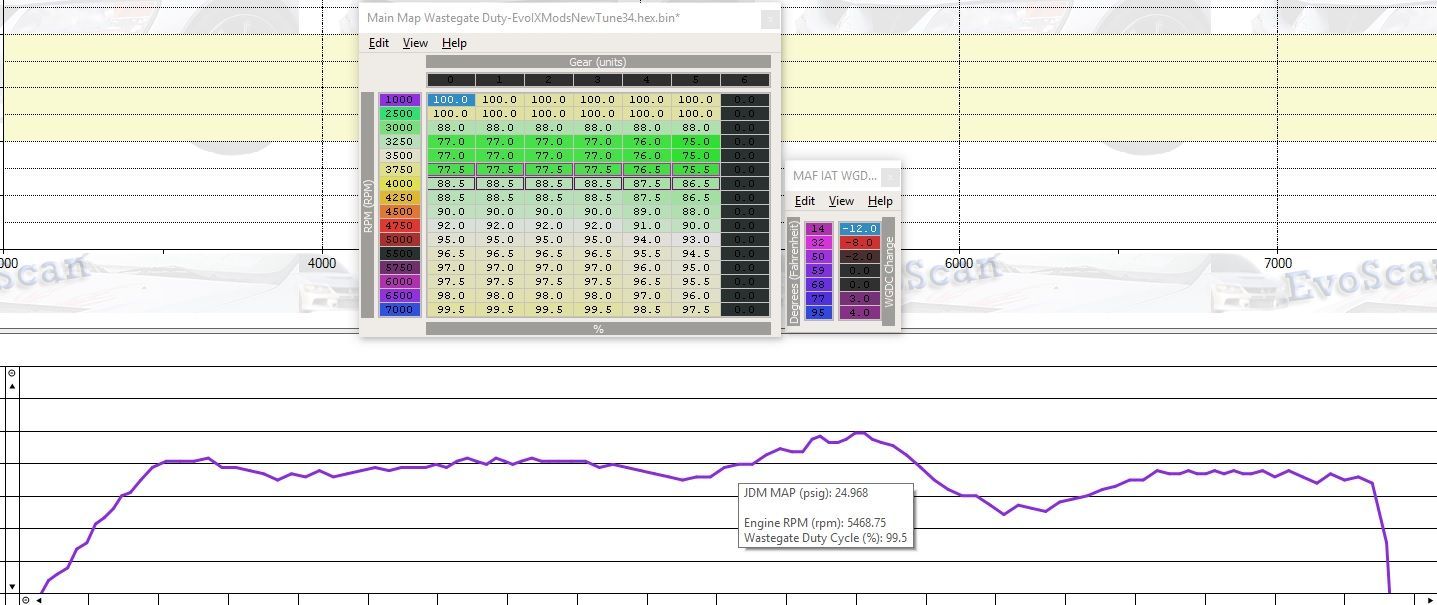Open Edit menu in Main Map Wastegate window
The image size is (1437, 605).
[379, 43]
